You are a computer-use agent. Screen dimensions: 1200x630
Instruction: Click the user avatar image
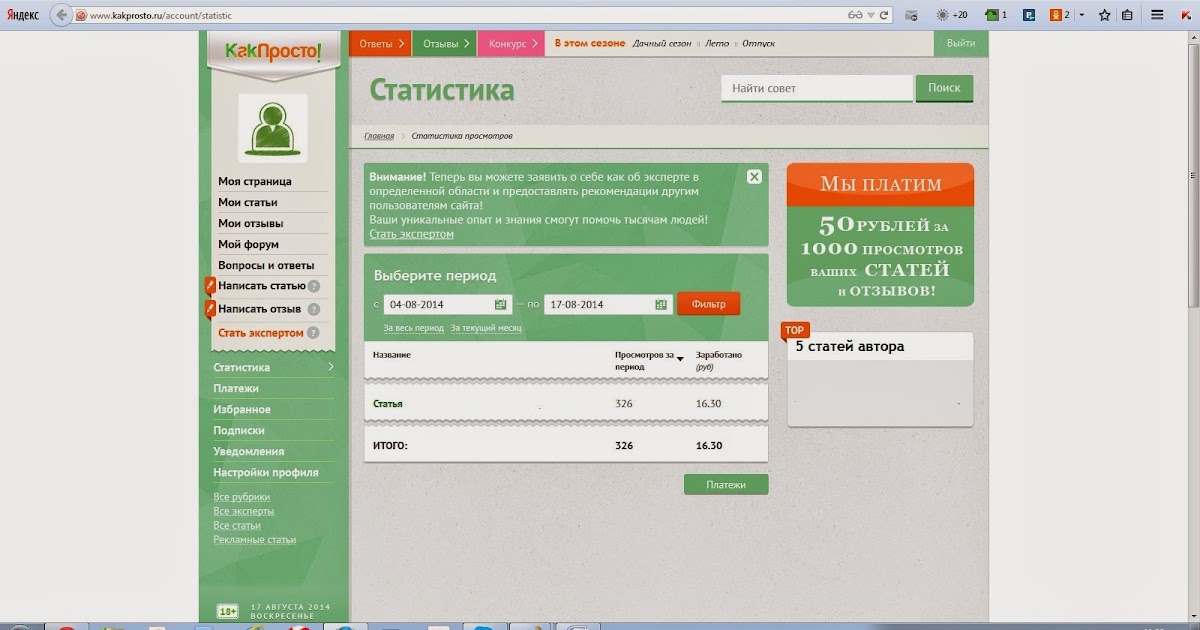click(272, 128)
